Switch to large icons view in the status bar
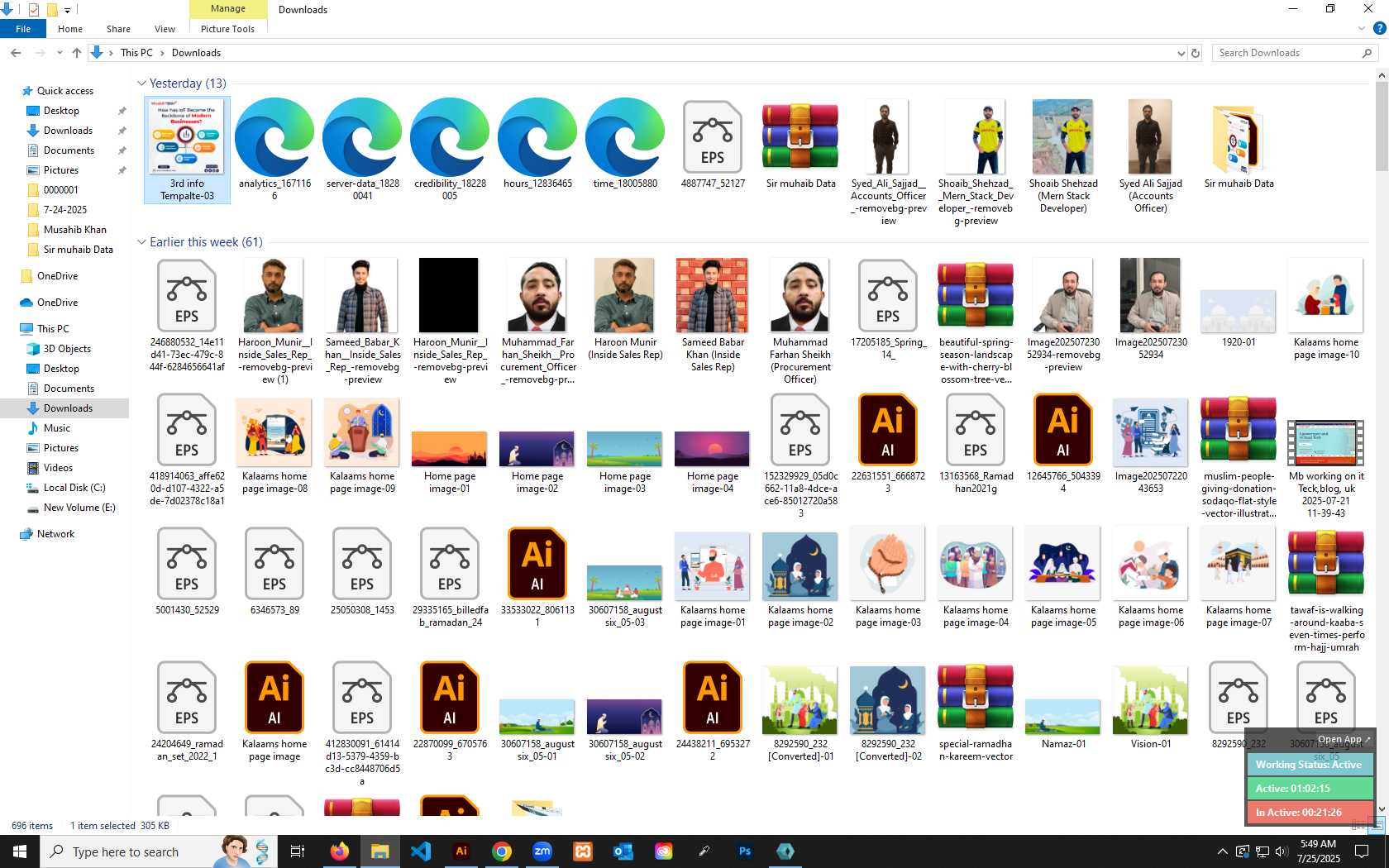 click(x=1378, y=824)
